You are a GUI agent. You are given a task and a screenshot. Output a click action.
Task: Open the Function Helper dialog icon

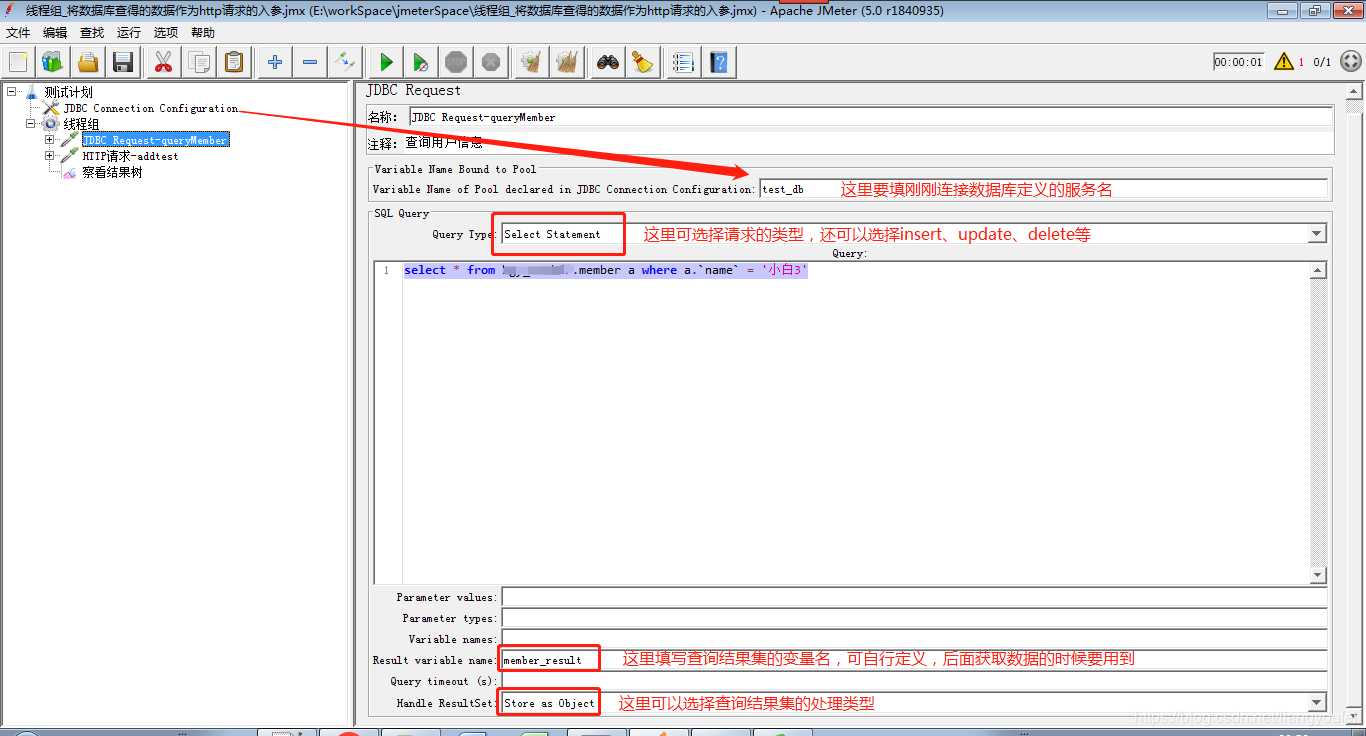[x=684, y=62]
